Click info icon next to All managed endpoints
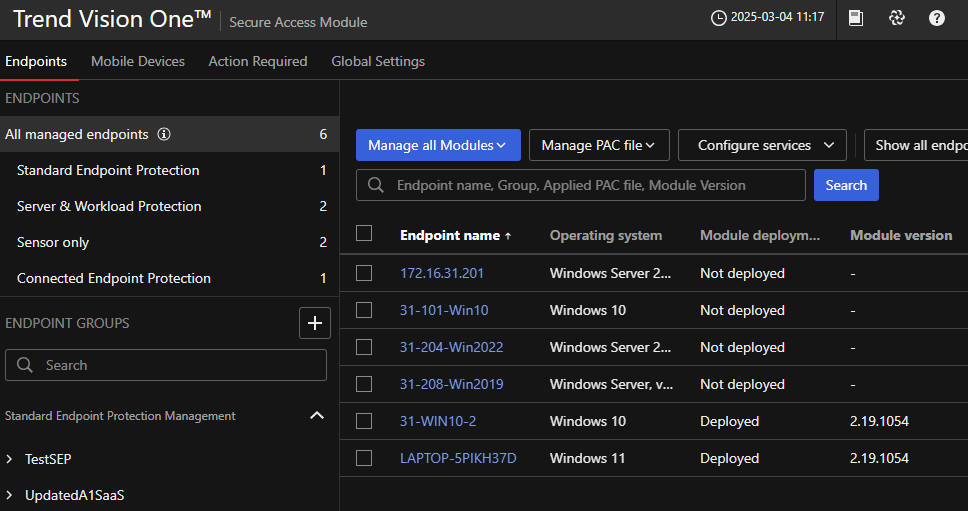 164,134
